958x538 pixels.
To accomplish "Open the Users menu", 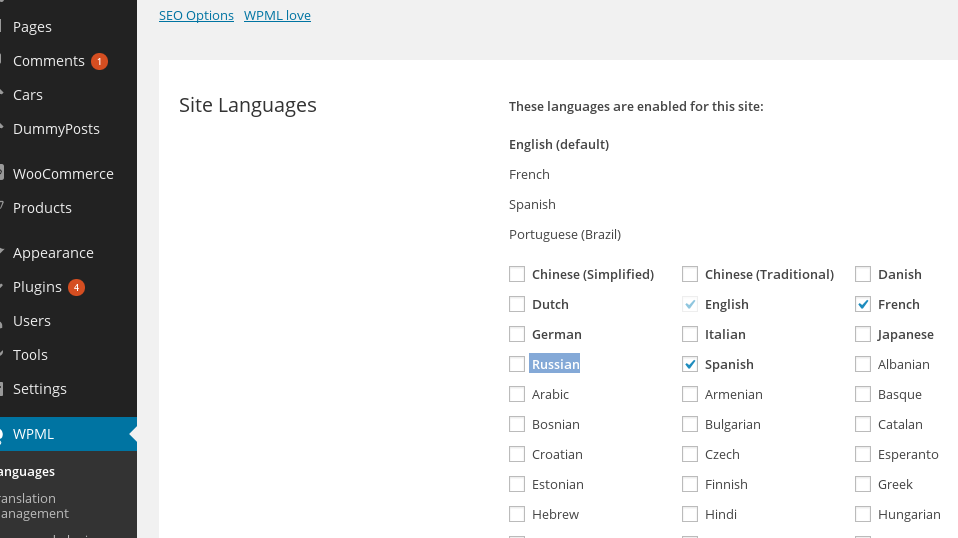I will 31,321.
